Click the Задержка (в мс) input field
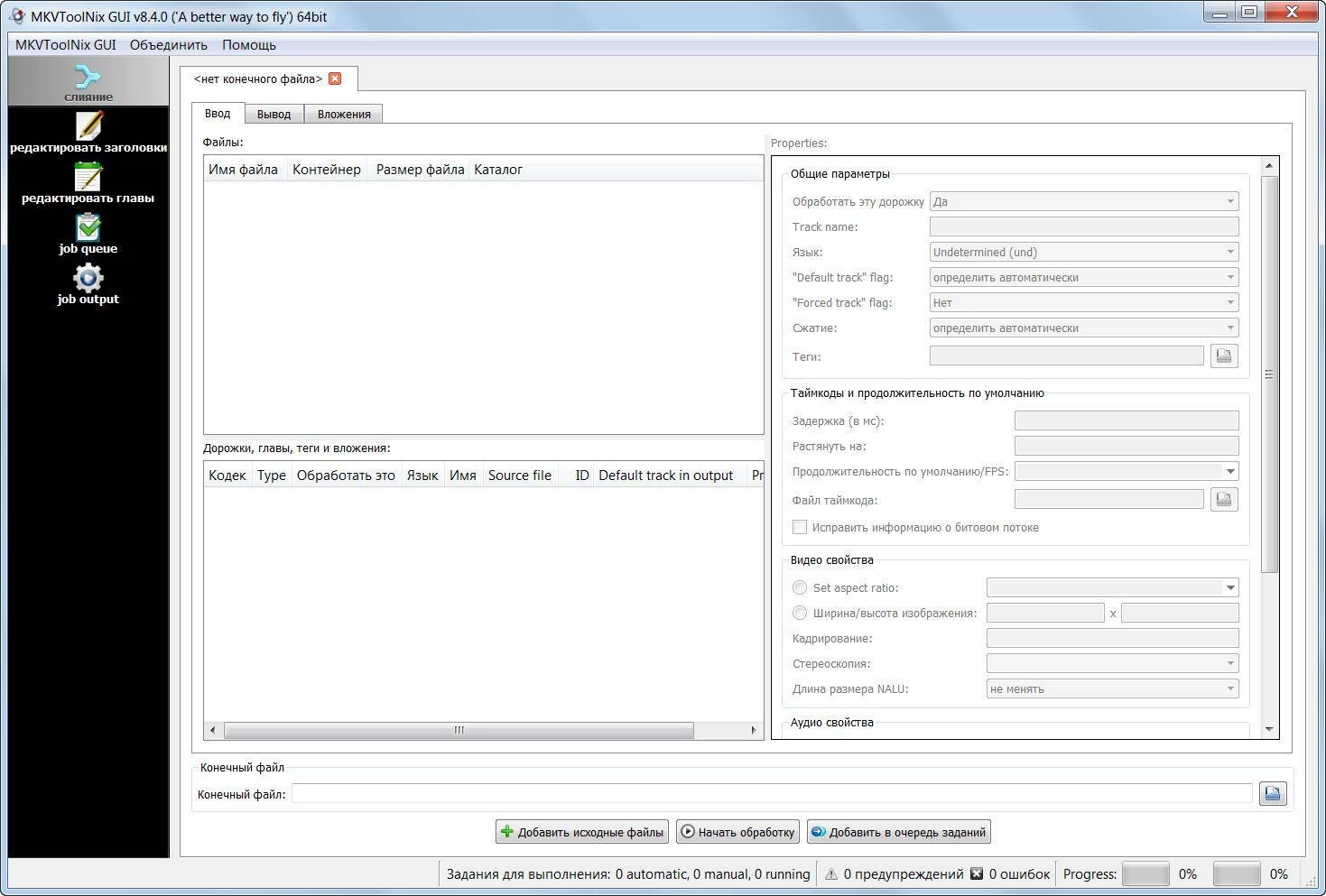This screenshot has height=896, width=1326. (1127, 420)
